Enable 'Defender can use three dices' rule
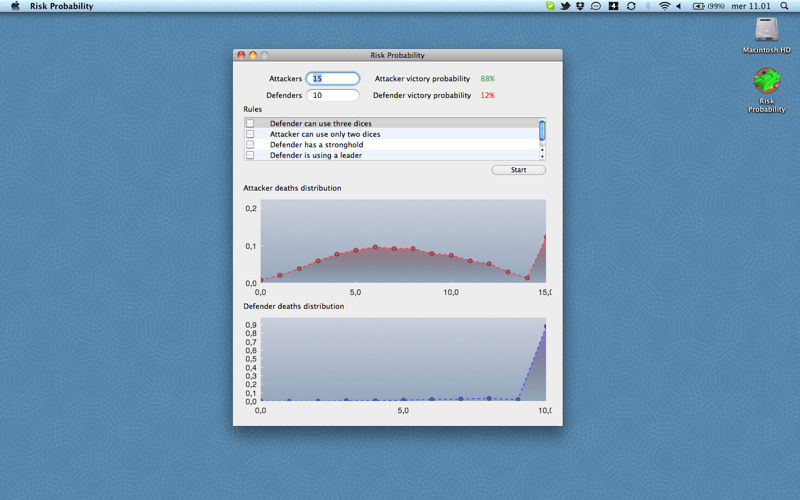Screen dimensions: 800x500 click(x=250, y=124)
